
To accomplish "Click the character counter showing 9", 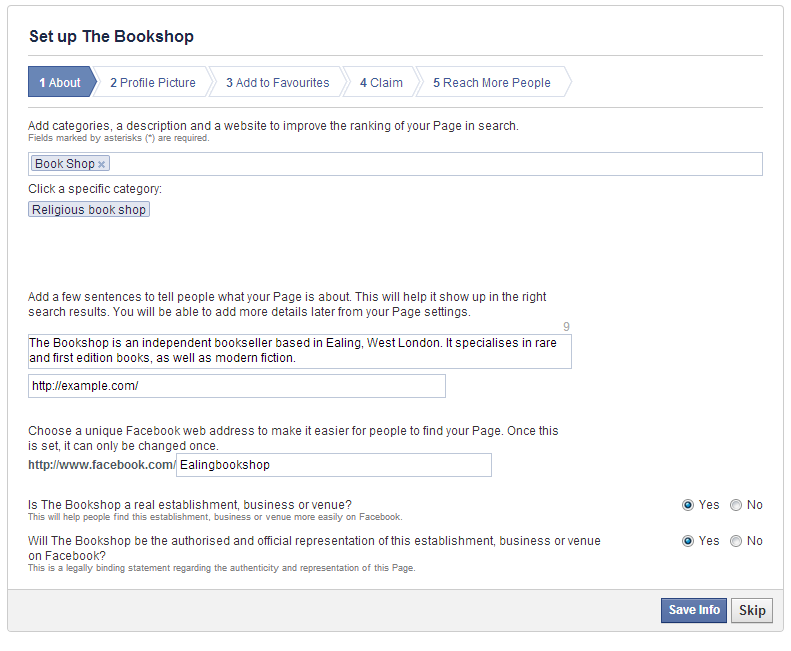I will click(567, 327).
